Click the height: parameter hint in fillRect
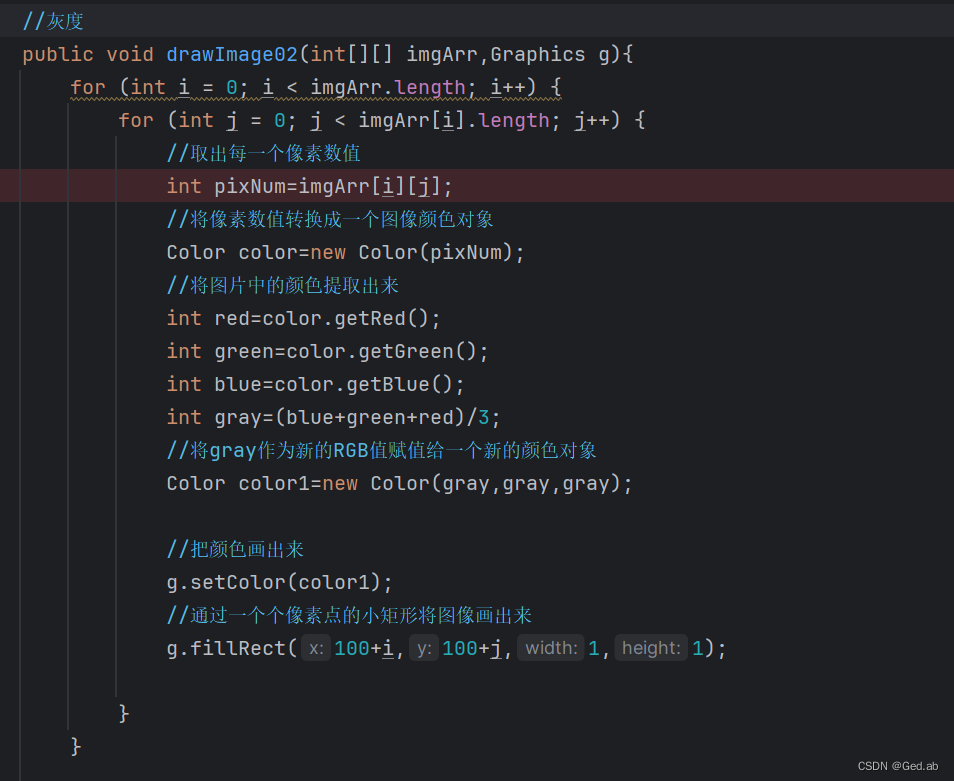 [x=651, y=648]
